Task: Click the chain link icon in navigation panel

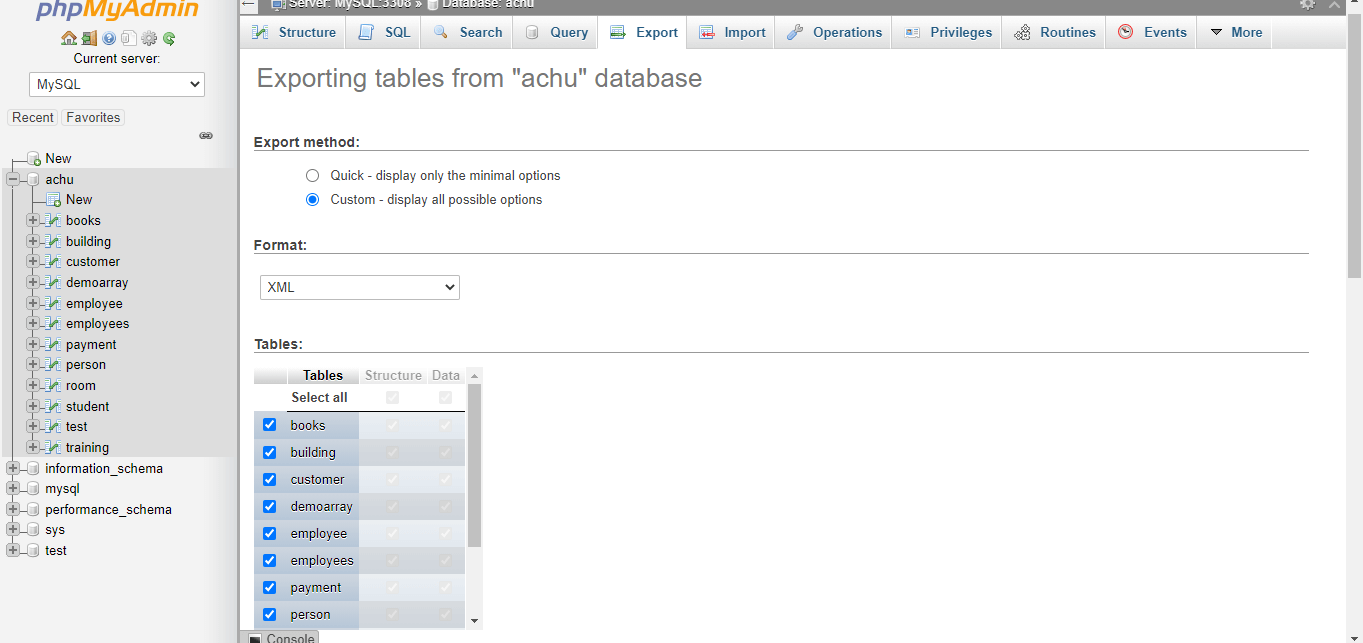Action: tap(206, 135)
